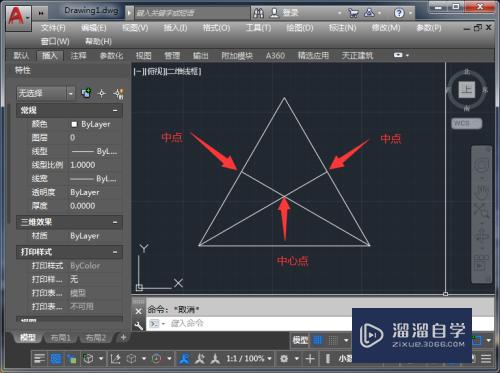The image size is (500, 373).
Task: Collapse the 三维效果 section
Action: click(x=115, y=222)
